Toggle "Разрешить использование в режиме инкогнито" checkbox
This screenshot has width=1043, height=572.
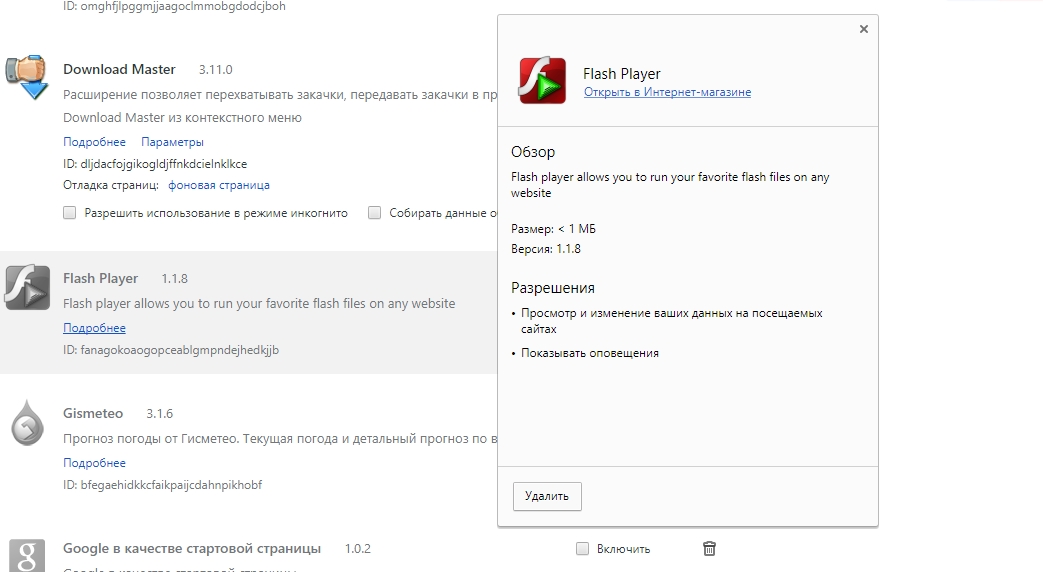[70, 213]
